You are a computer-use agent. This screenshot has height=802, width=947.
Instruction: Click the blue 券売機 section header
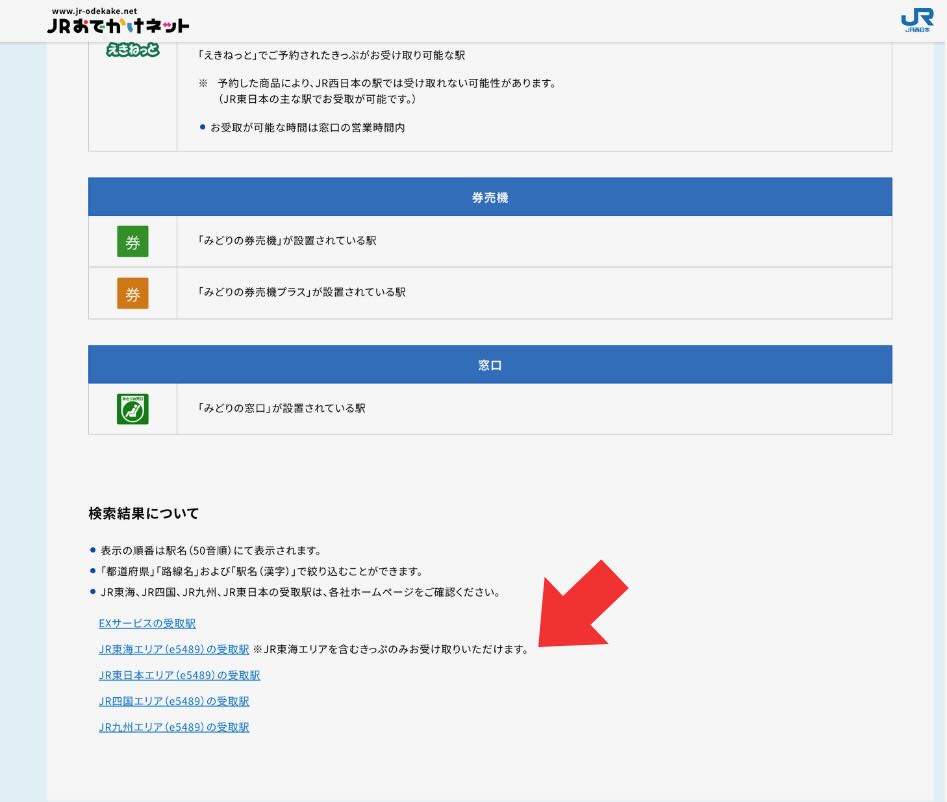(490, 198)
